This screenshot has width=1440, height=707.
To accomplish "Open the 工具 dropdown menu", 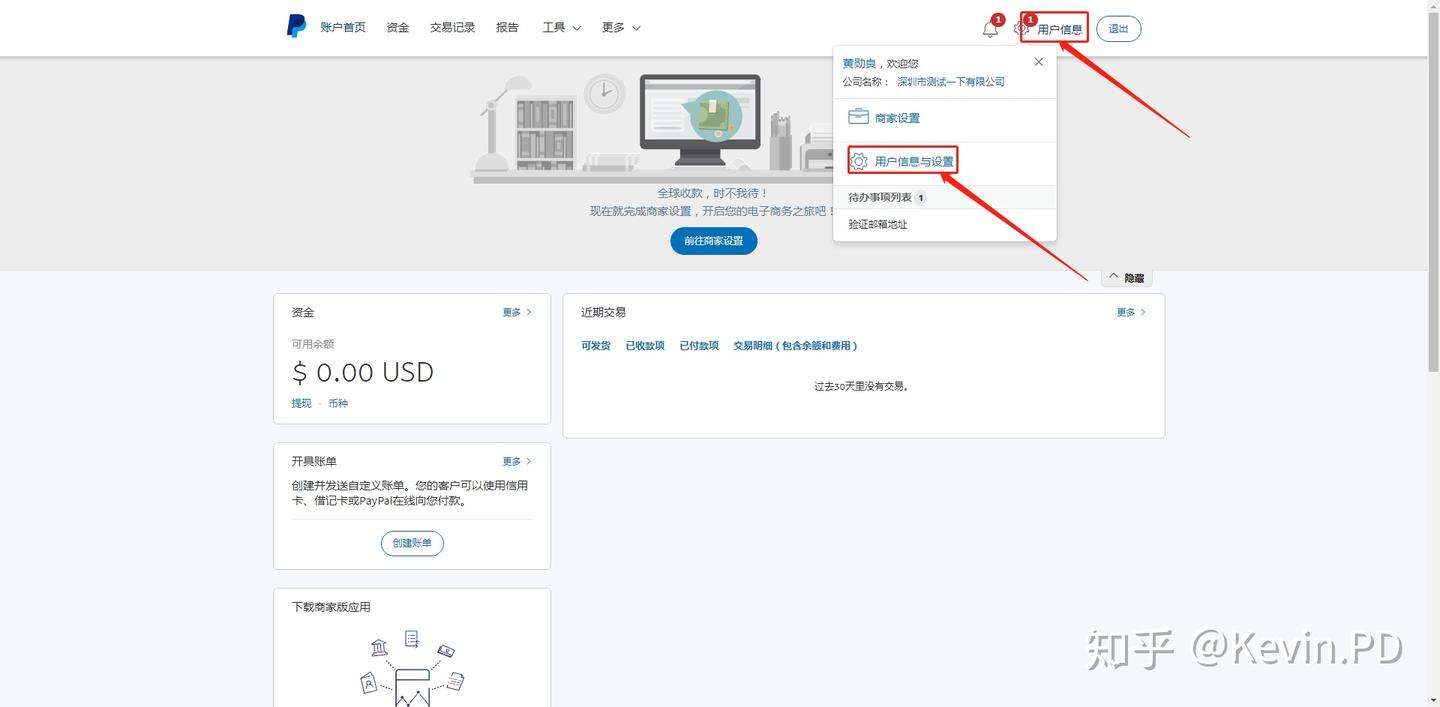I will click(x=561, y=27).
